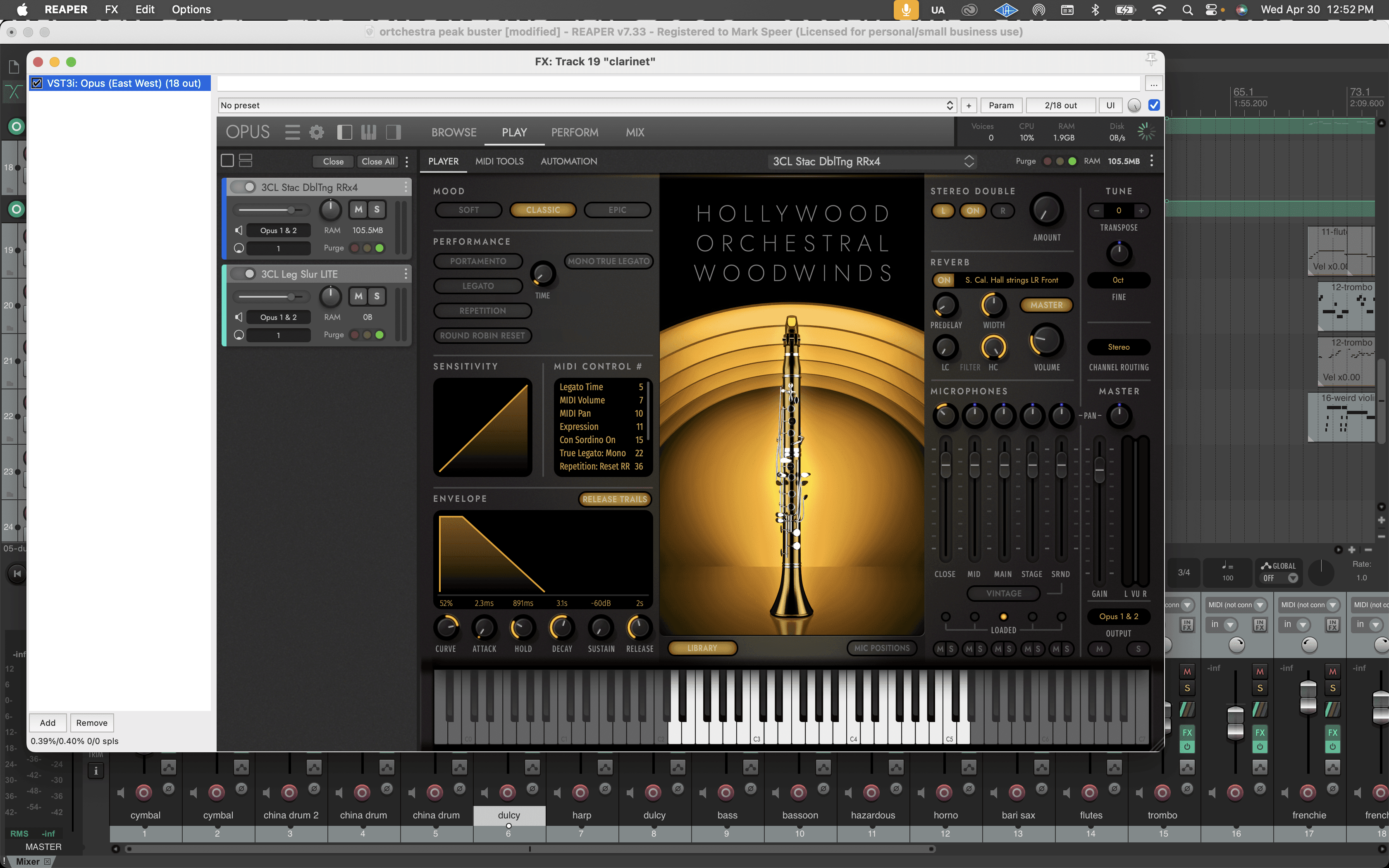Open the AUTOMATION tab
Viewport: 1389px width, 868px height.
[x=569, y=161]
